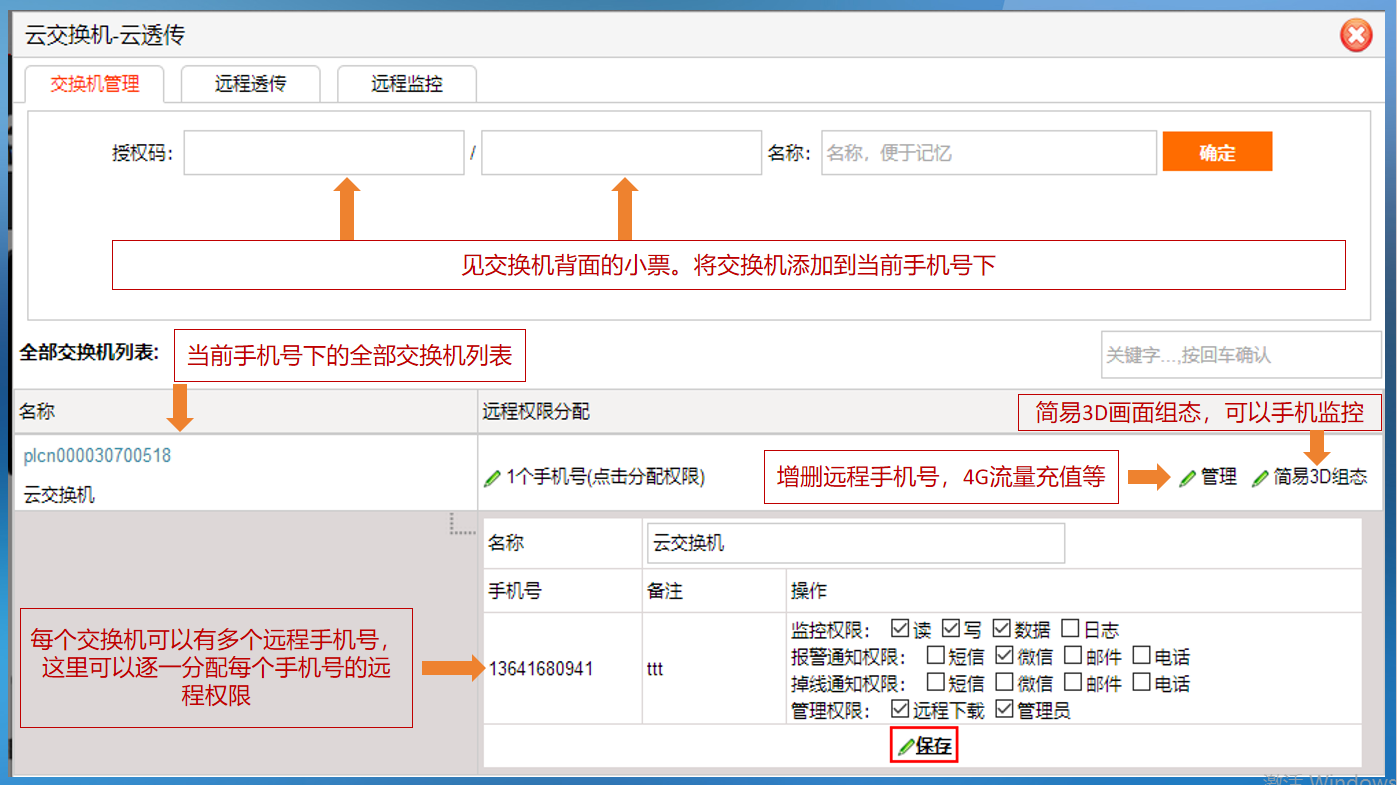Click pencil icon before 1个手机号(点击分配权限)
Screen dimensions: 1397x785
click(x=492, y=478)
